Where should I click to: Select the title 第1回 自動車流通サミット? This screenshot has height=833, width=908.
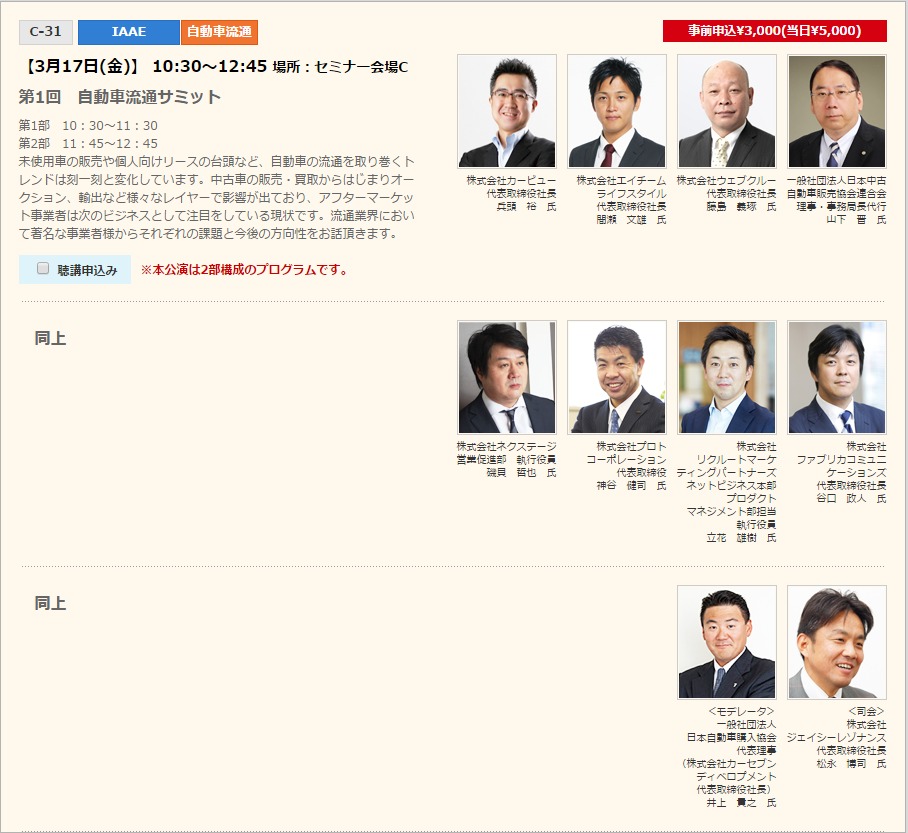click(120, 97)
